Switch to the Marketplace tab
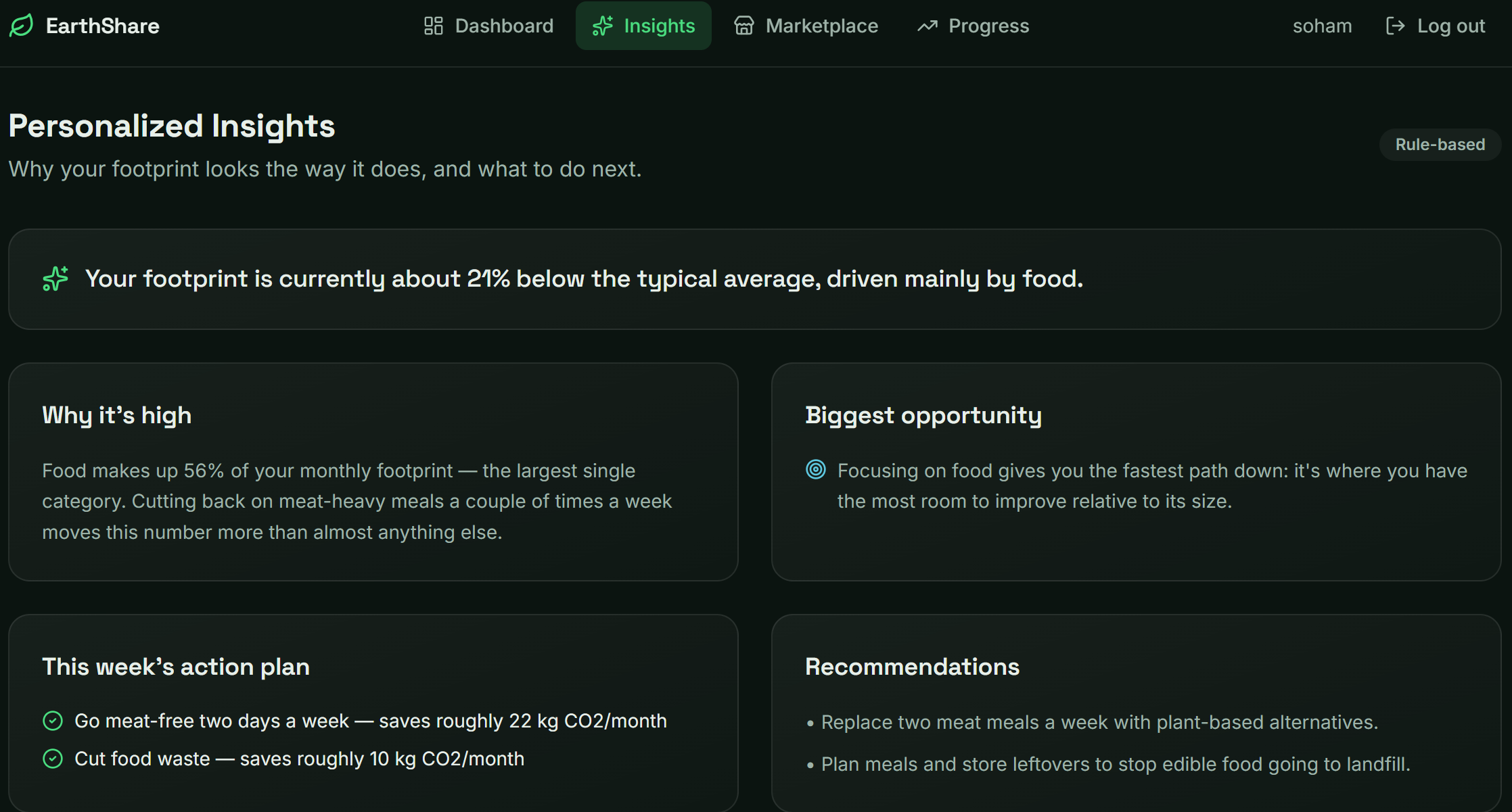Image resolution: width=1512 pixels, height=812 pixels. coord(806,26)
